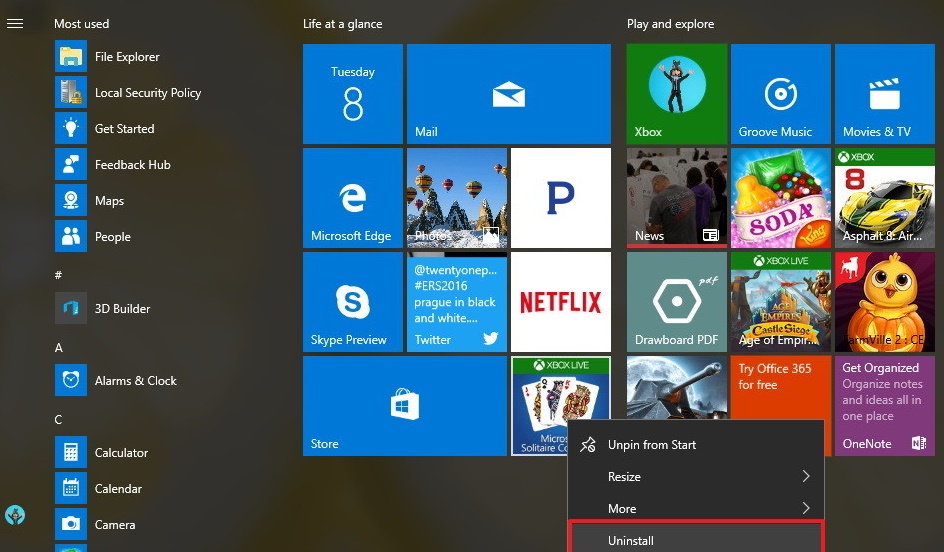
Task: Launch Local Security Policy
Action: pos(128,93)
